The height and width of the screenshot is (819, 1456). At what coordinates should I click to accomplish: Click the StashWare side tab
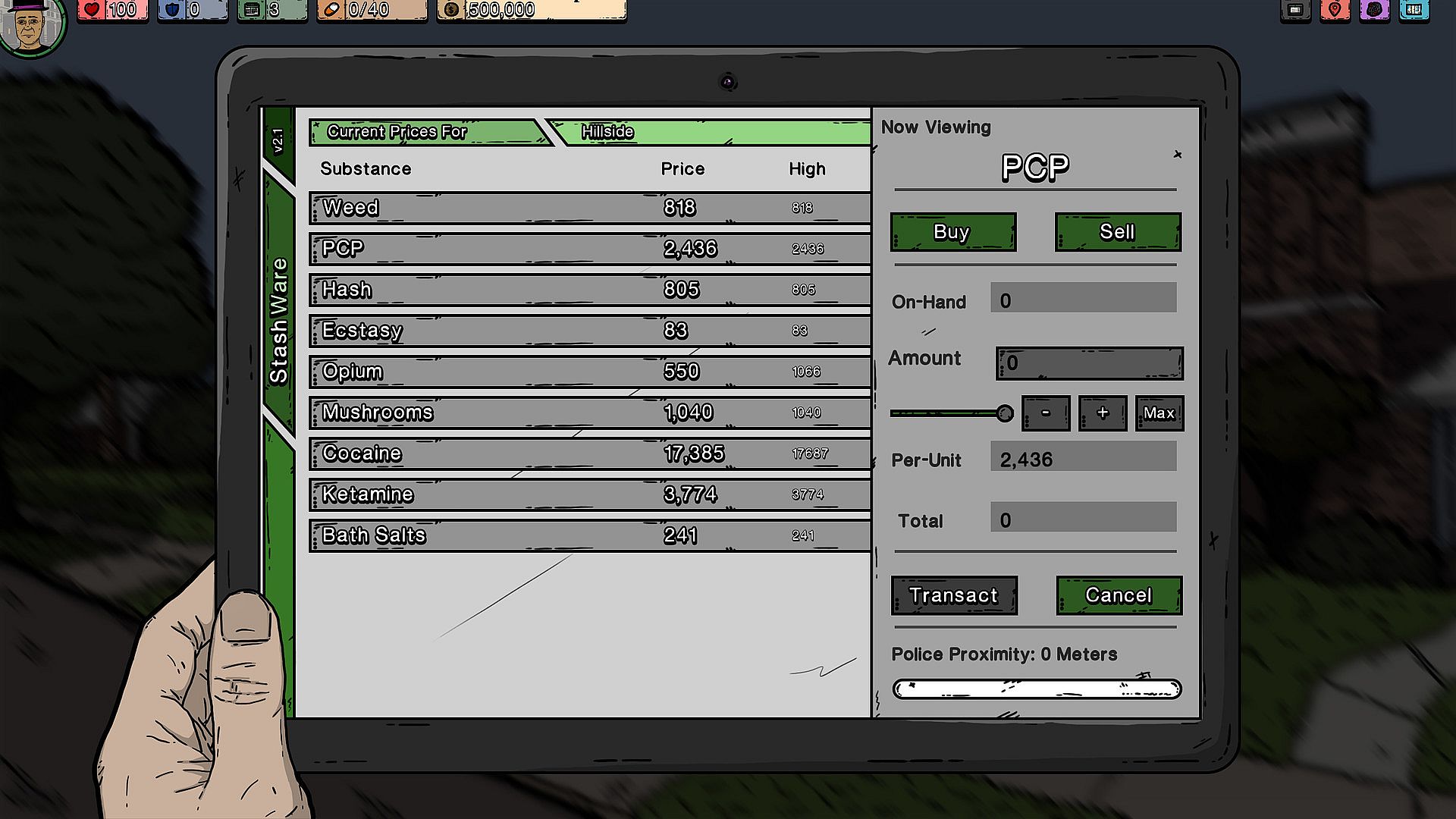click(279, 320)
